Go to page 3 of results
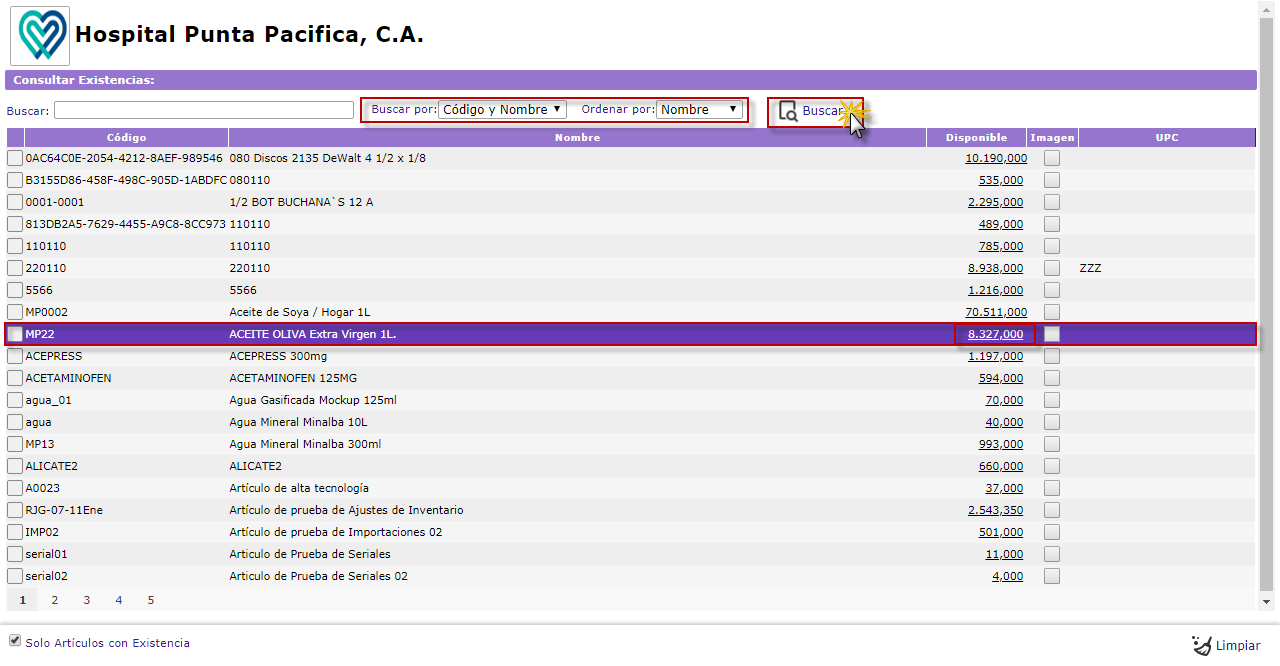 pyautogui.click(x=87, y=600)
